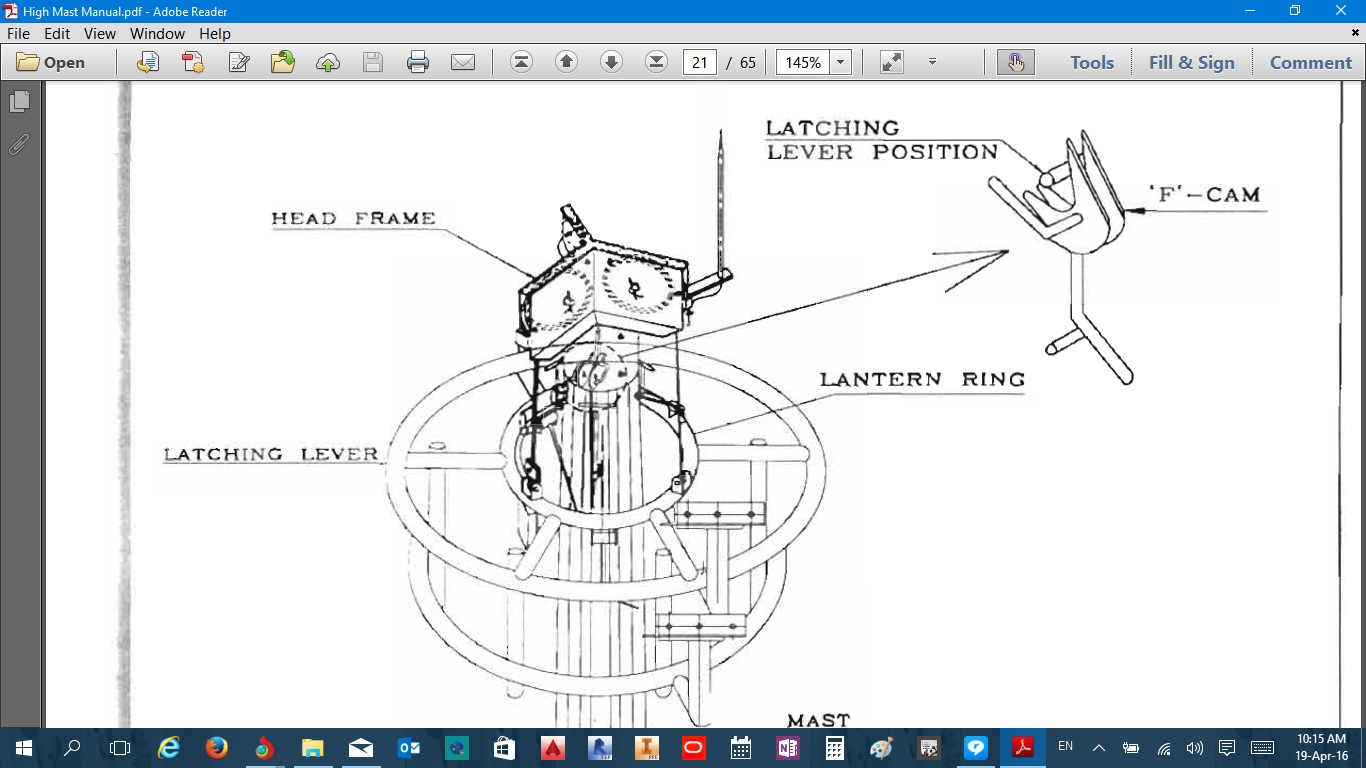
Task: Launch Firefox from the taskbar
Action: coord(216,748)
